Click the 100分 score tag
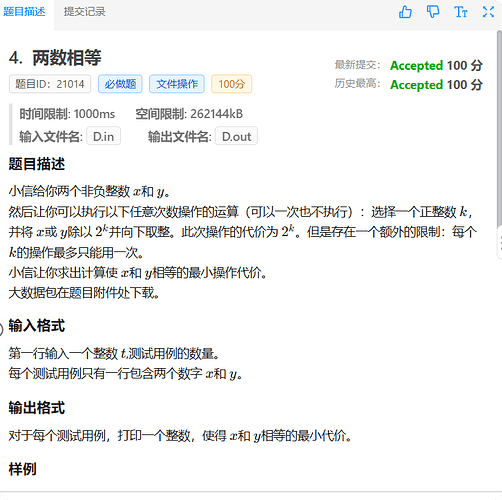This screenshot has width=502, height=500. point(232,84)
